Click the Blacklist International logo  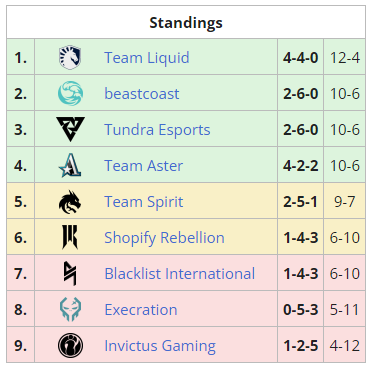pyautogui.click(x=70, y=273)
